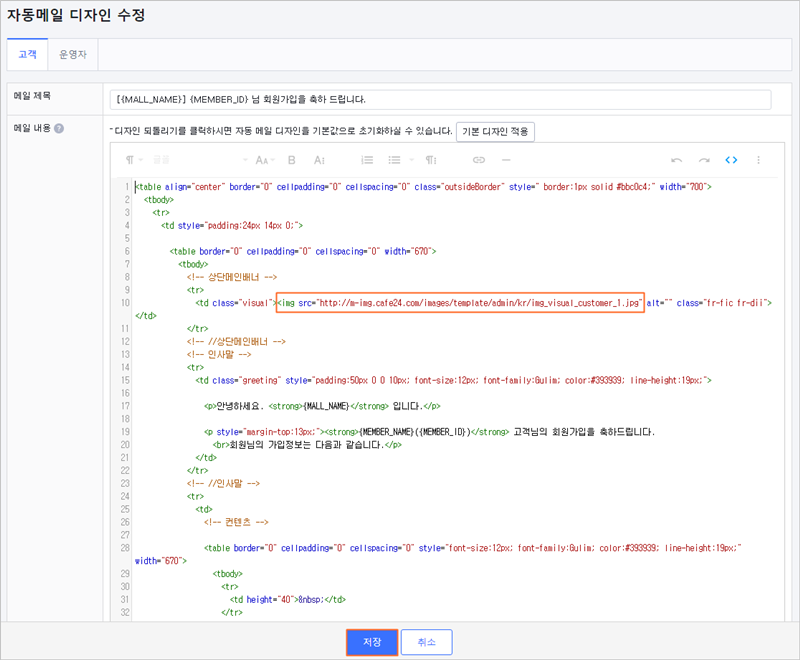Click the 메일 제목 input field
Screen dimensions: 800x660
pyautogui.click(x=440, y=99)
